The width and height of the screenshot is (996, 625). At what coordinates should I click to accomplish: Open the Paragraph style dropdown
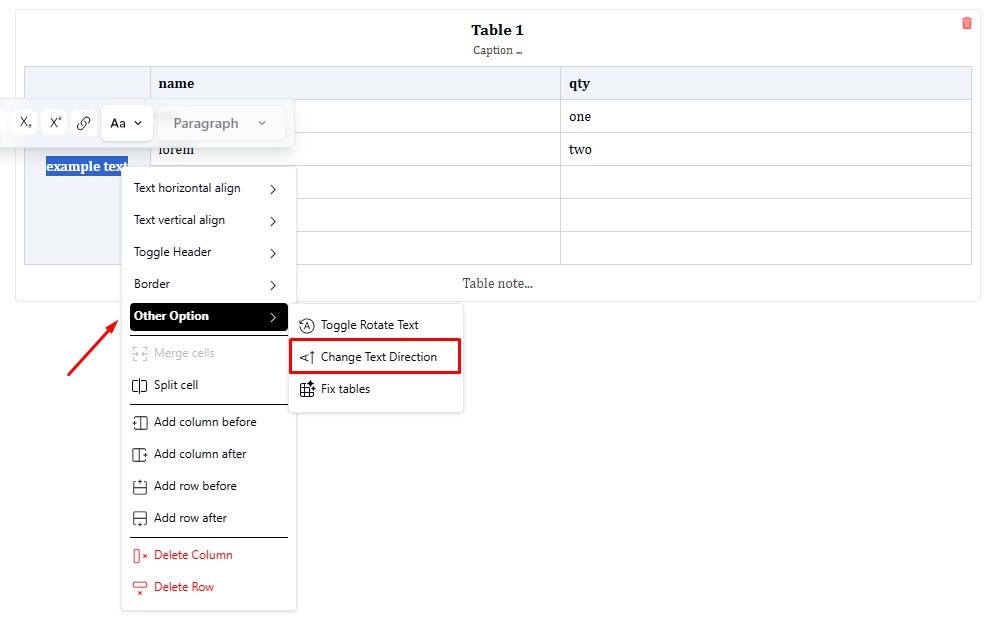point(221,123)
